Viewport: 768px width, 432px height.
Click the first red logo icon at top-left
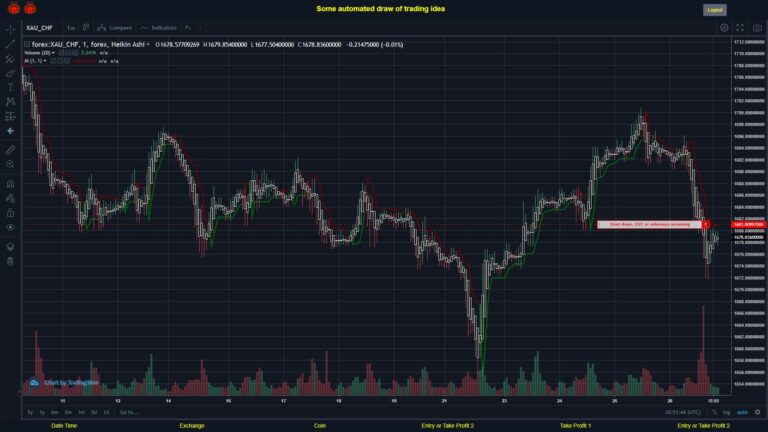pos(14,8)
